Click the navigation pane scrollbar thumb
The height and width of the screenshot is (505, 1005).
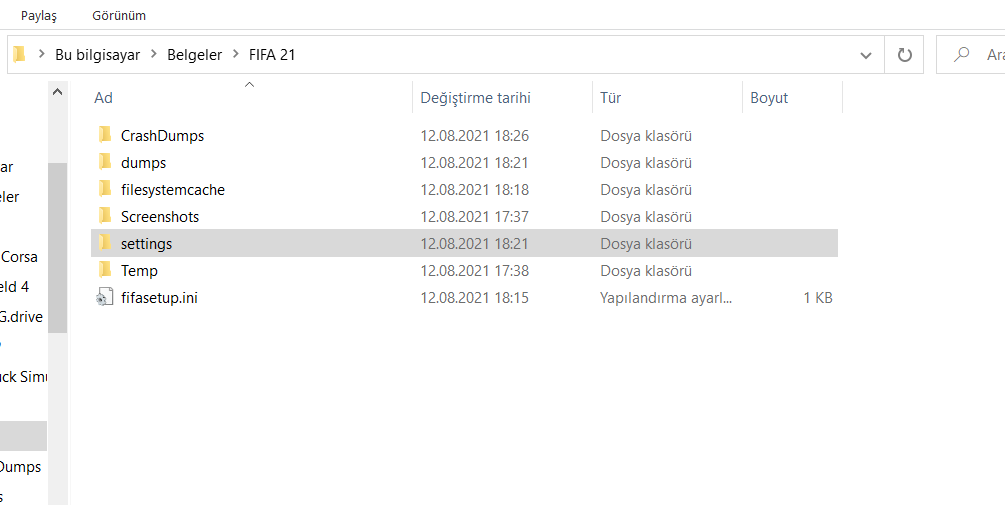(x=57, y=247)
